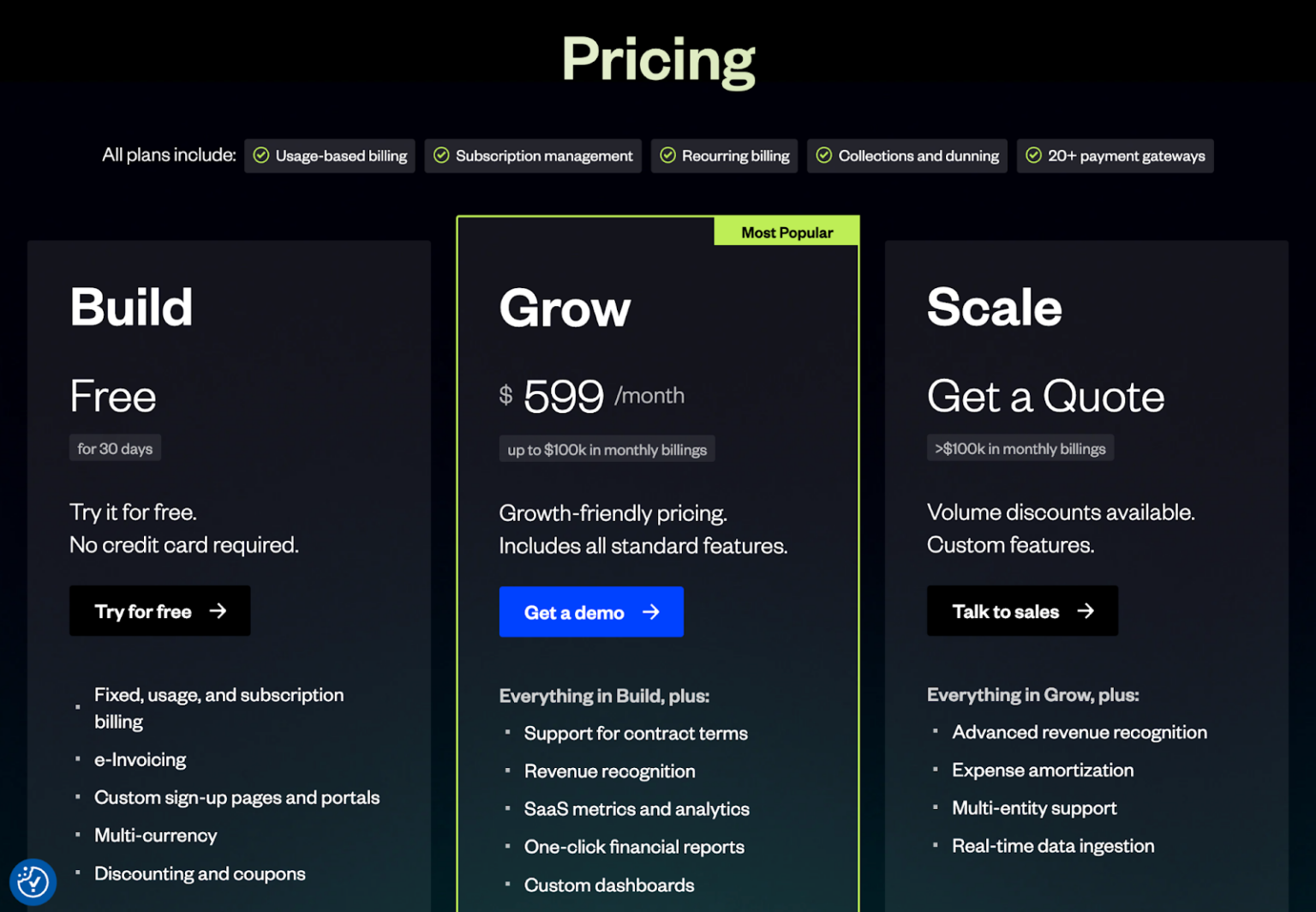Click the Get a demo button
This screenshot has width=1316, height=912.
pos(591,611)
